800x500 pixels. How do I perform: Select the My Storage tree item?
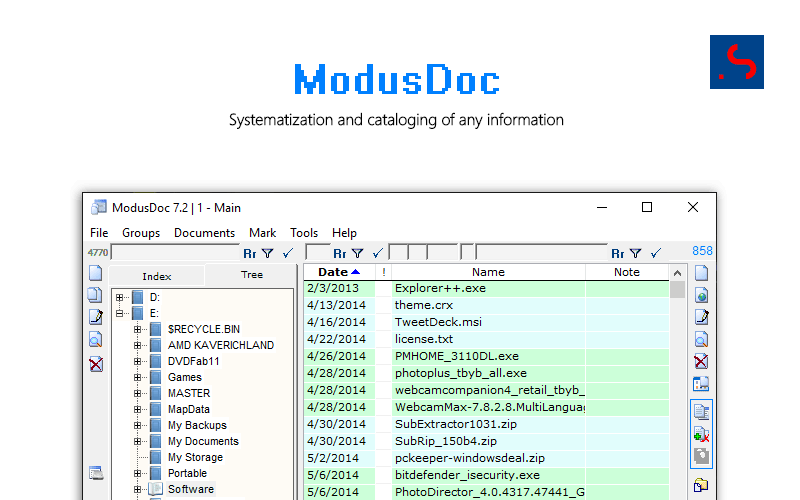(195, 457)
